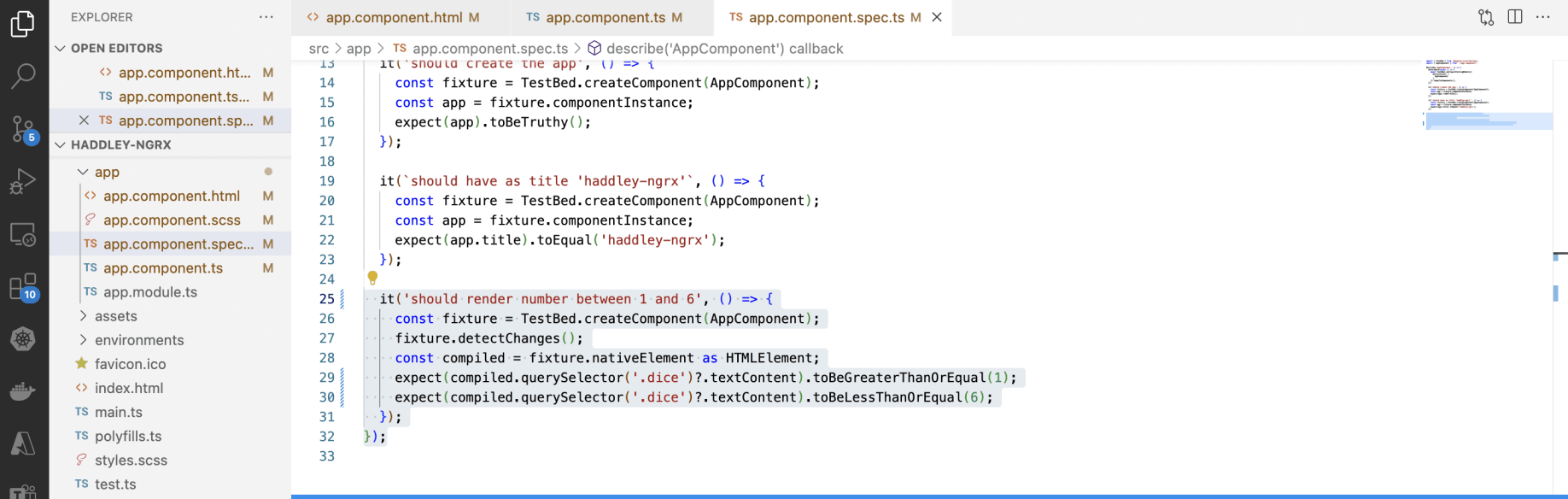This screenshot has width=1568, height=499.
Task: Open the Explorer view in activity bar
Action: point(23,24)
